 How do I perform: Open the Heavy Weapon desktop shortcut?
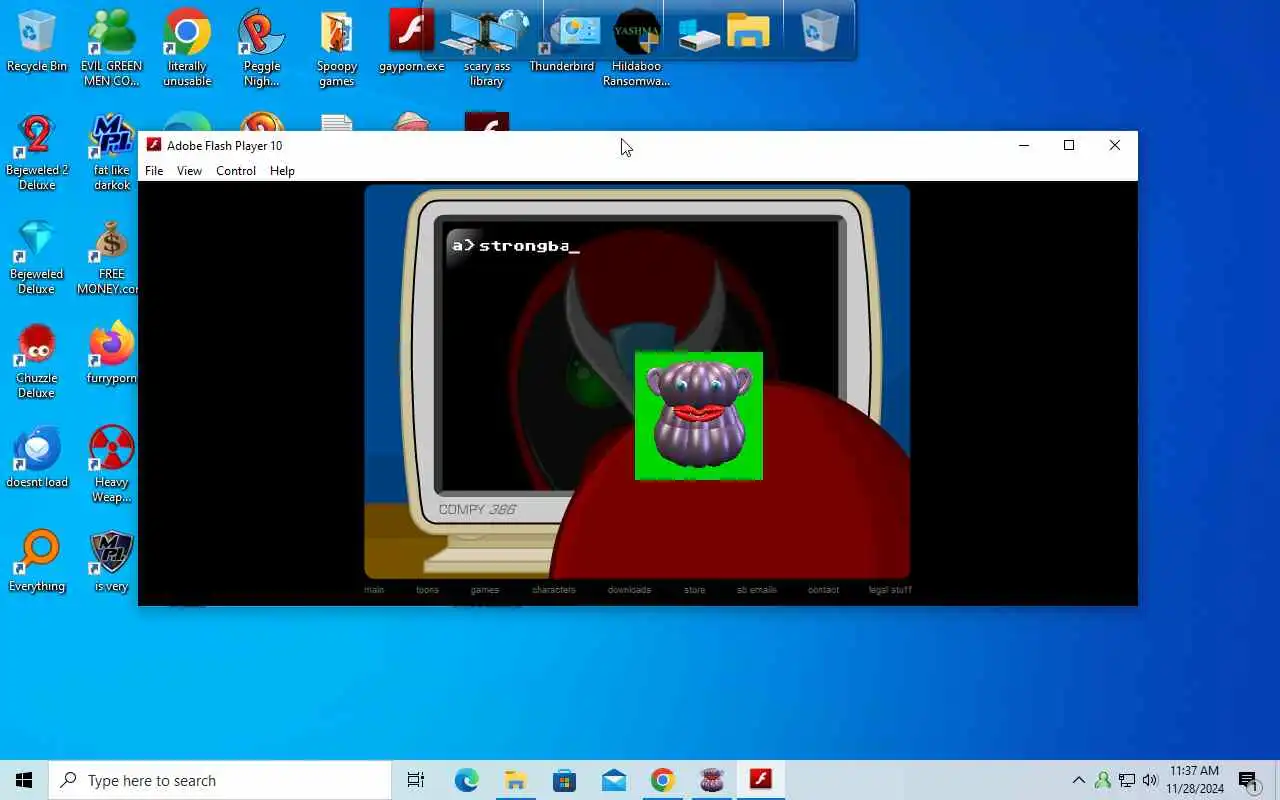pos(112,465)
